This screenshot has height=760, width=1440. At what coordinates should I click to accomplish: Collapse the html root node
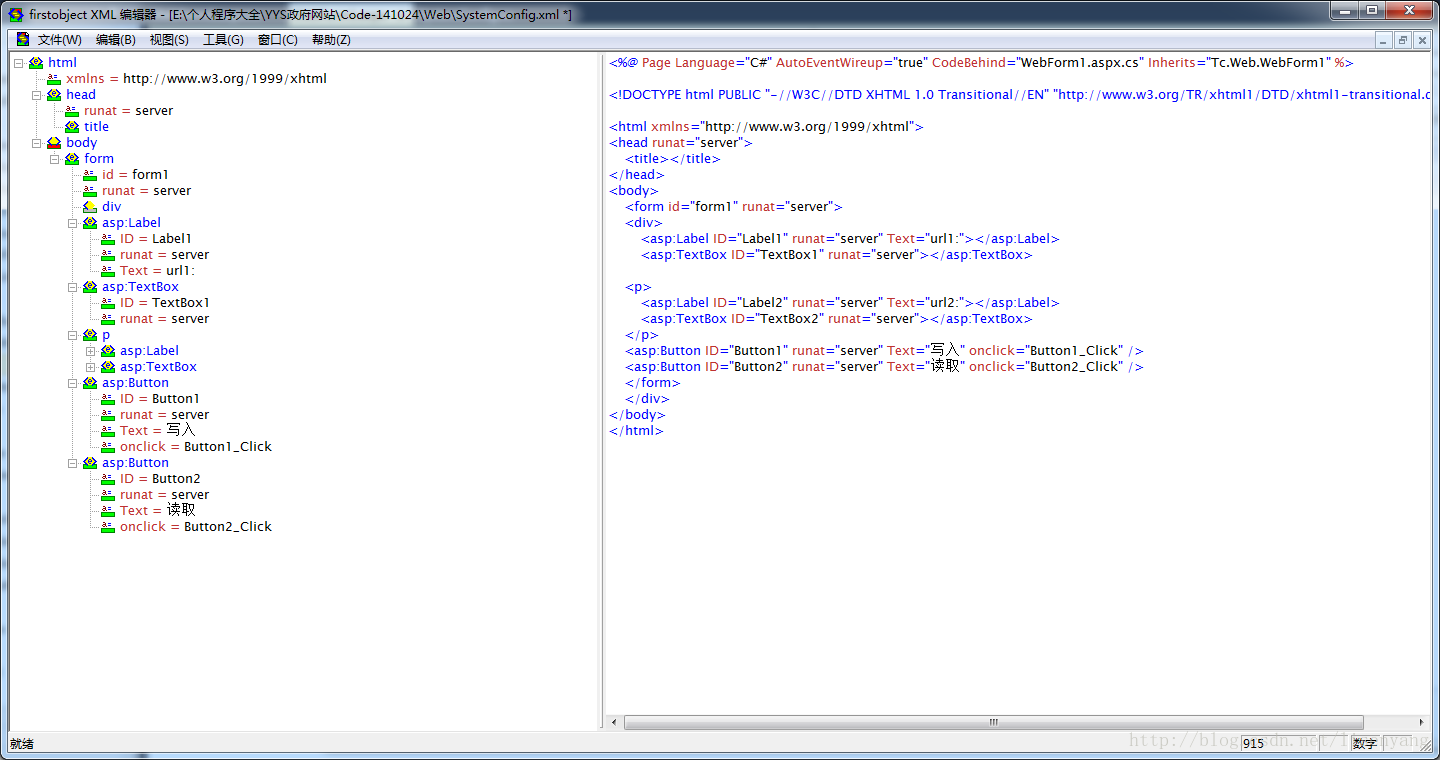point(19,63)
